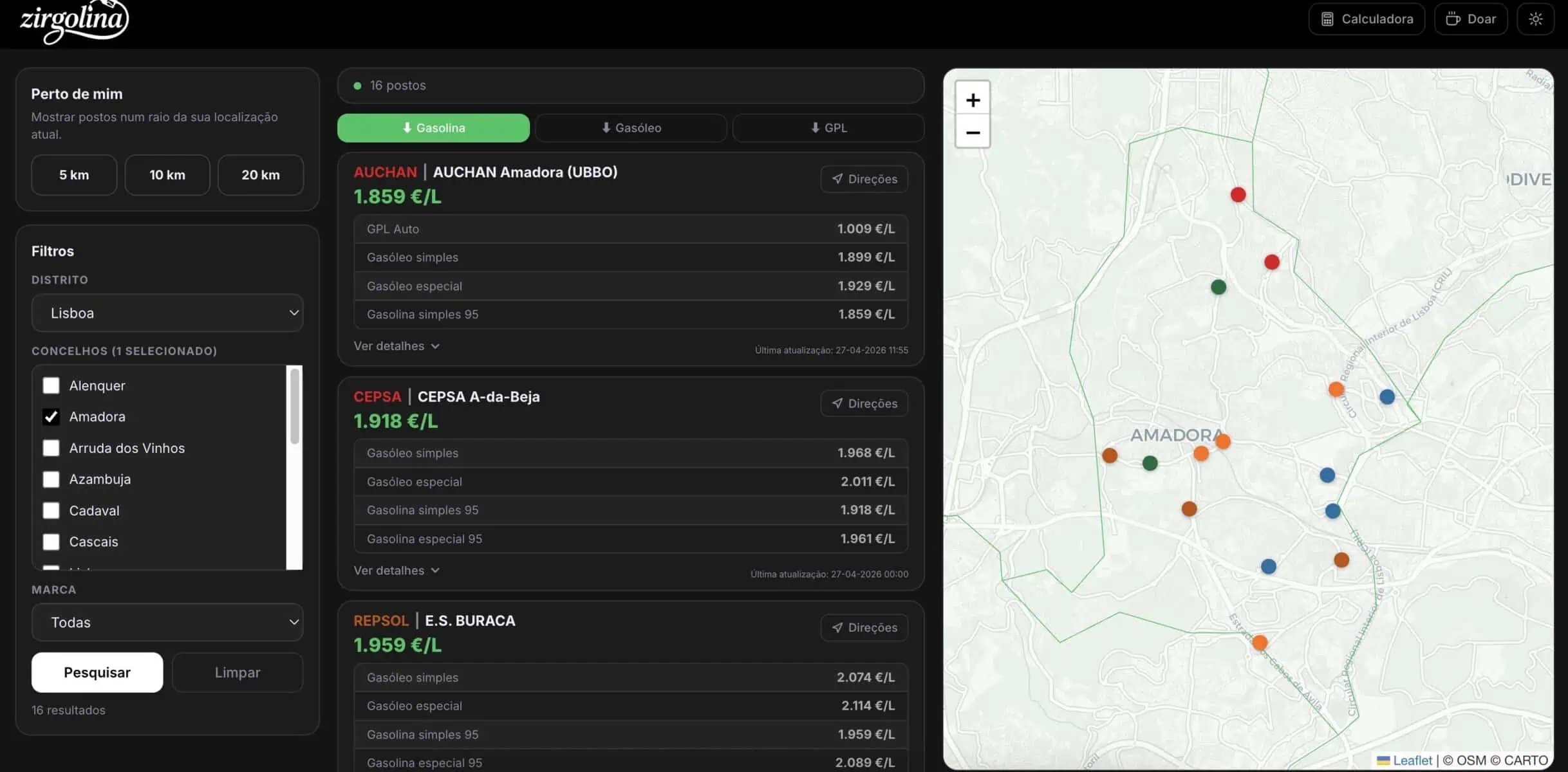Toggle the light/dark theme sun icon
The height and width of the screenshot is (772, 1568).
pos(1535,19)
